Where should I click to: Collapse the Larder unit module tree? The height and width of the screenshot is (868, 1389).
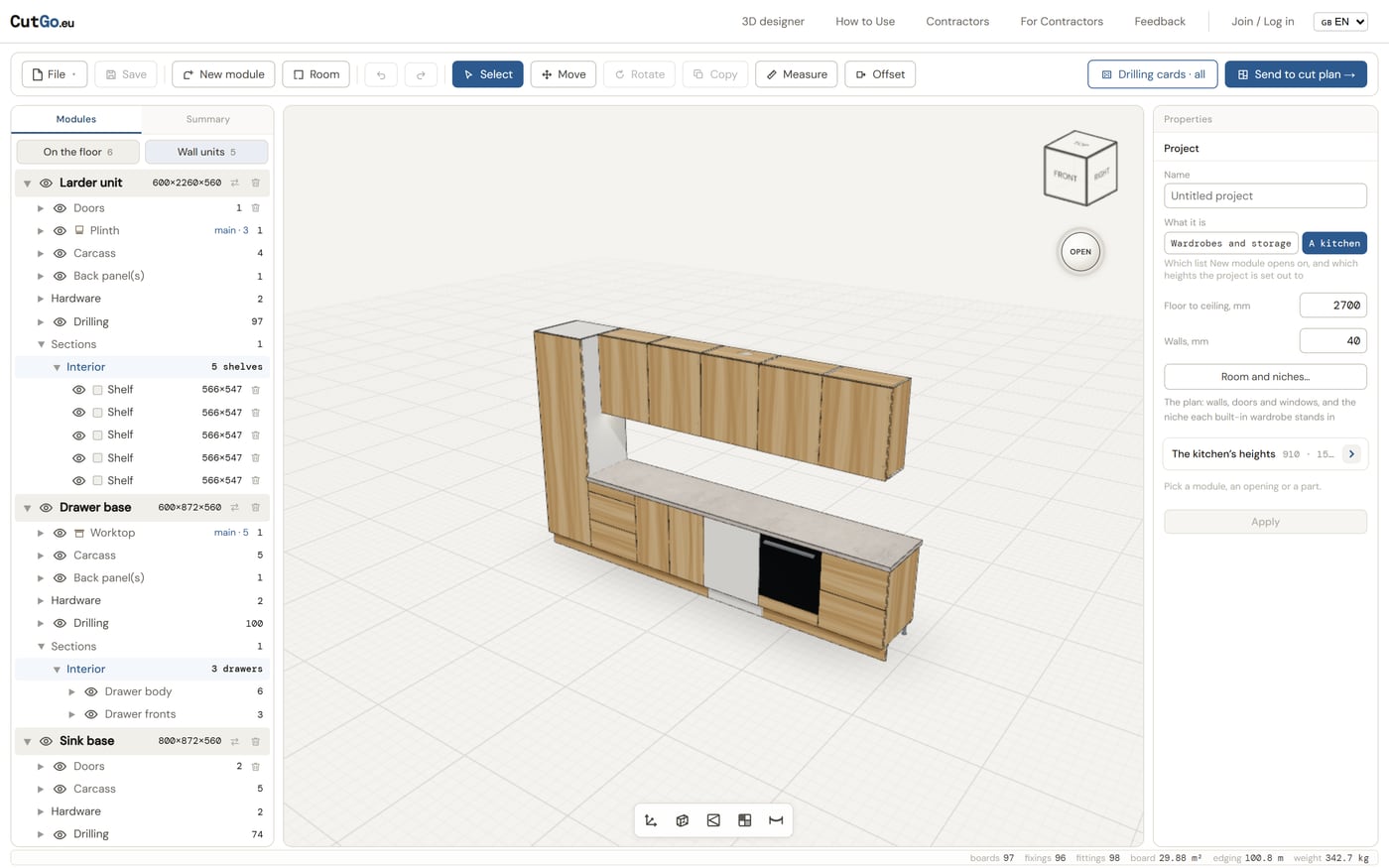point(27,184)
